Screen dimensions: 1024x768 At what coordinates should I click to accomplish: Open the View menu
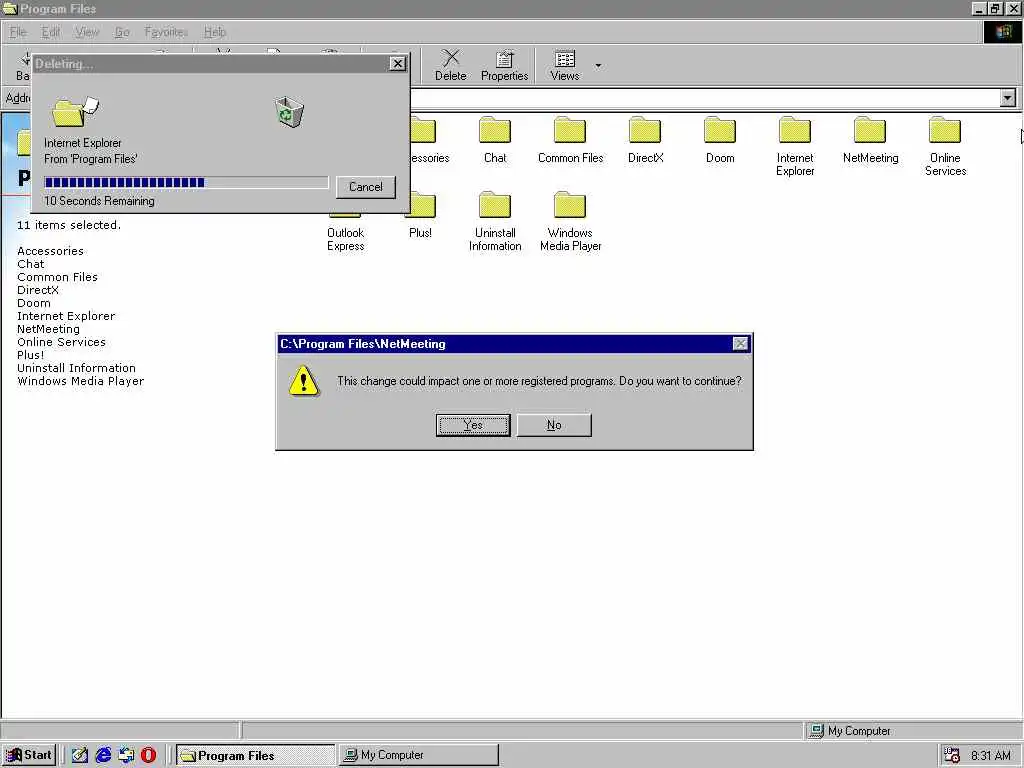tap(87, 32)
